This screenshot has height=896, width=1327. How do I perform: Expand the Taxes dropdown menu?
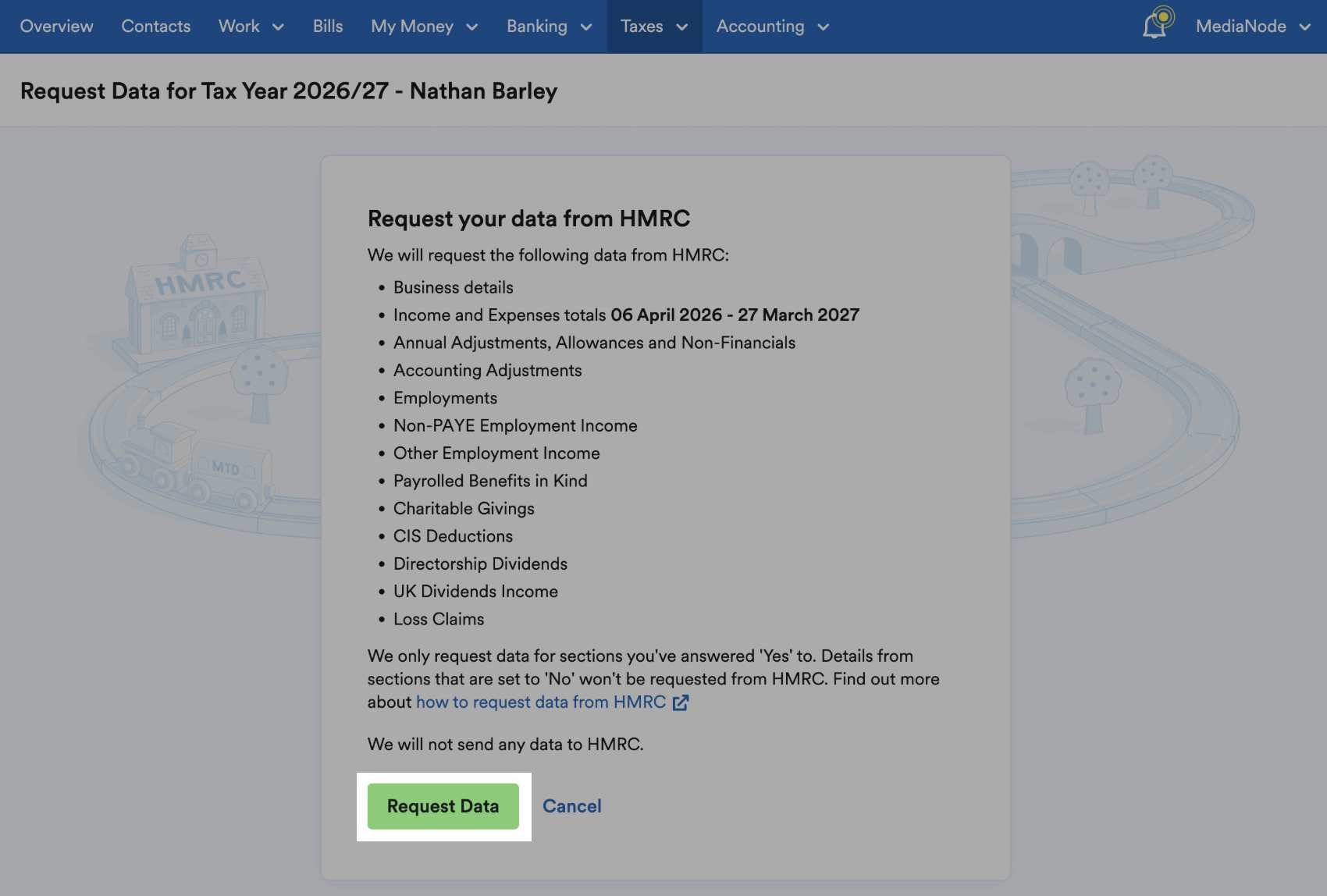(654, 27)
